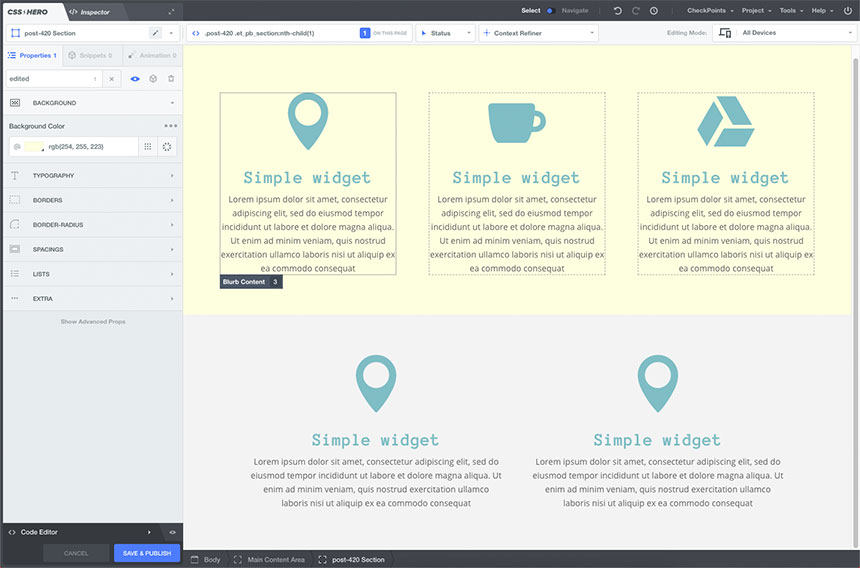Click the first Simple widget heading
This screenshot has height=568, width=860.
[x=307, y=178]
